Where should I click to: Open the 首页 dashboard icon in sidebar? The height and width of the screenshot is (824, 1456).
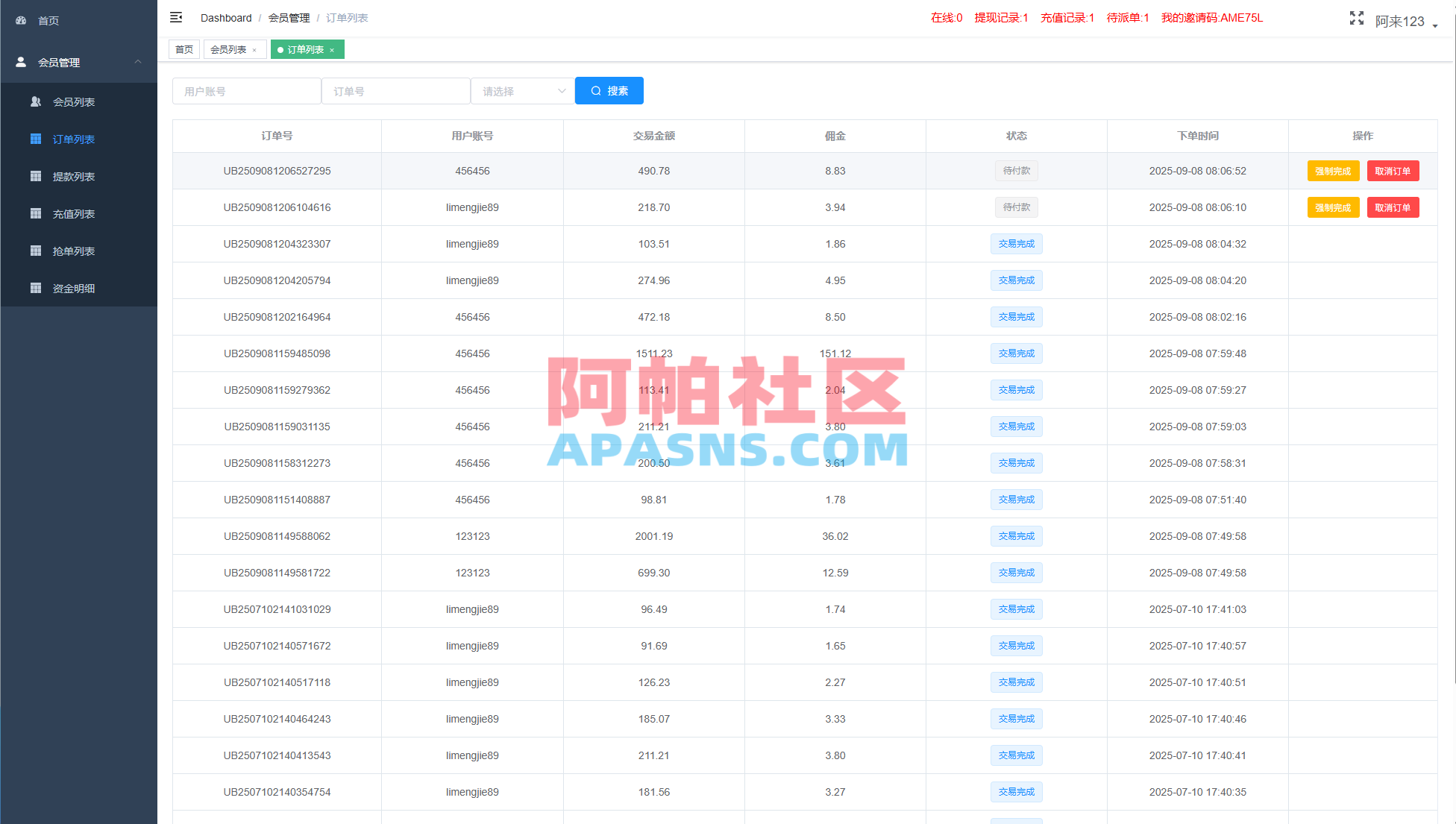pyautogui.click(x=20, y=20)
